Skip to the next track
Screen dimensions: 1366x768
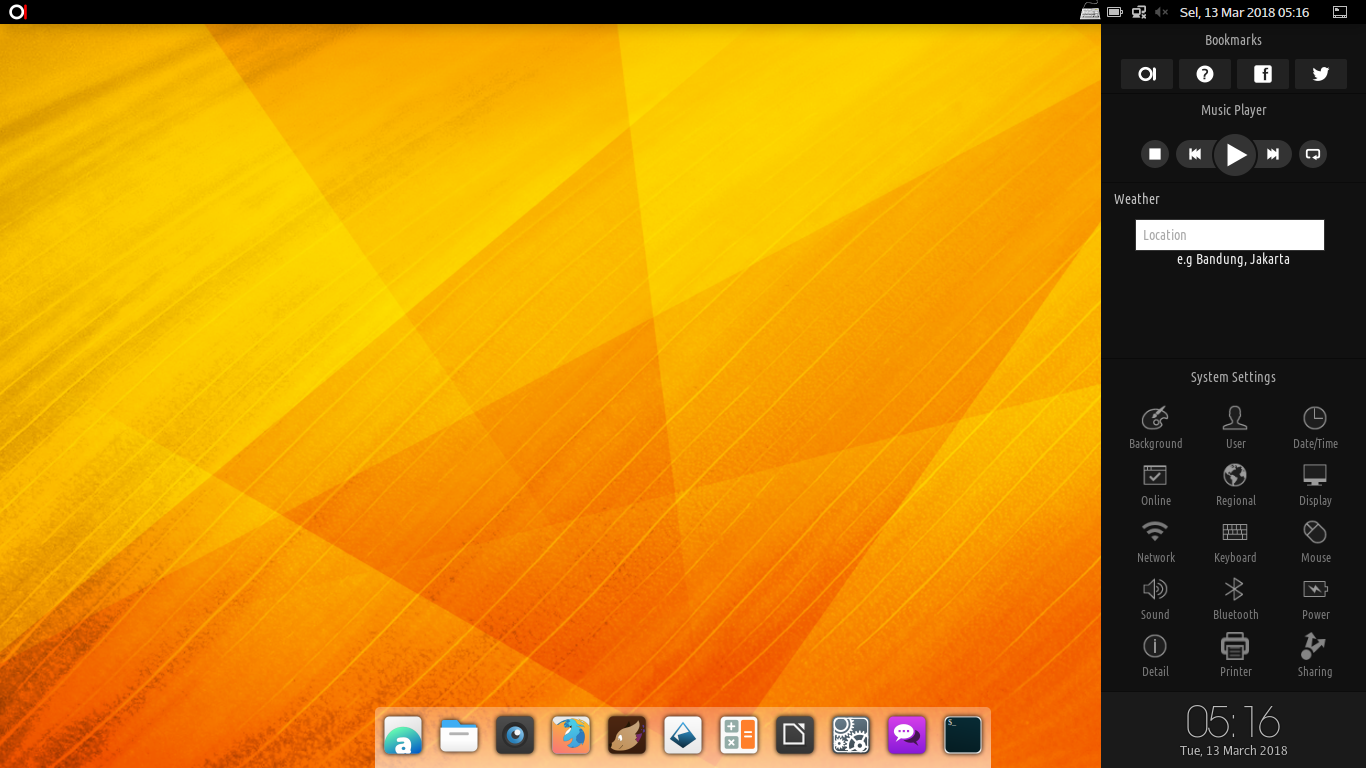click(x=1273, y=154)
